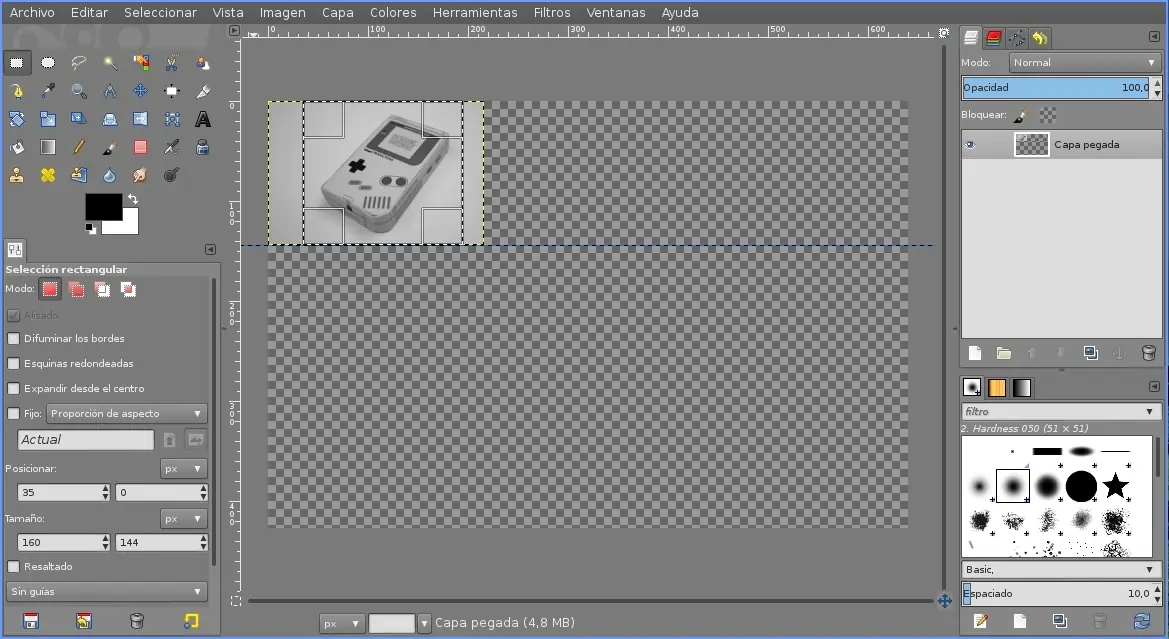Choose the Move tool
This screenshot has width=1169, height=639.
click(x=141, y=91)
